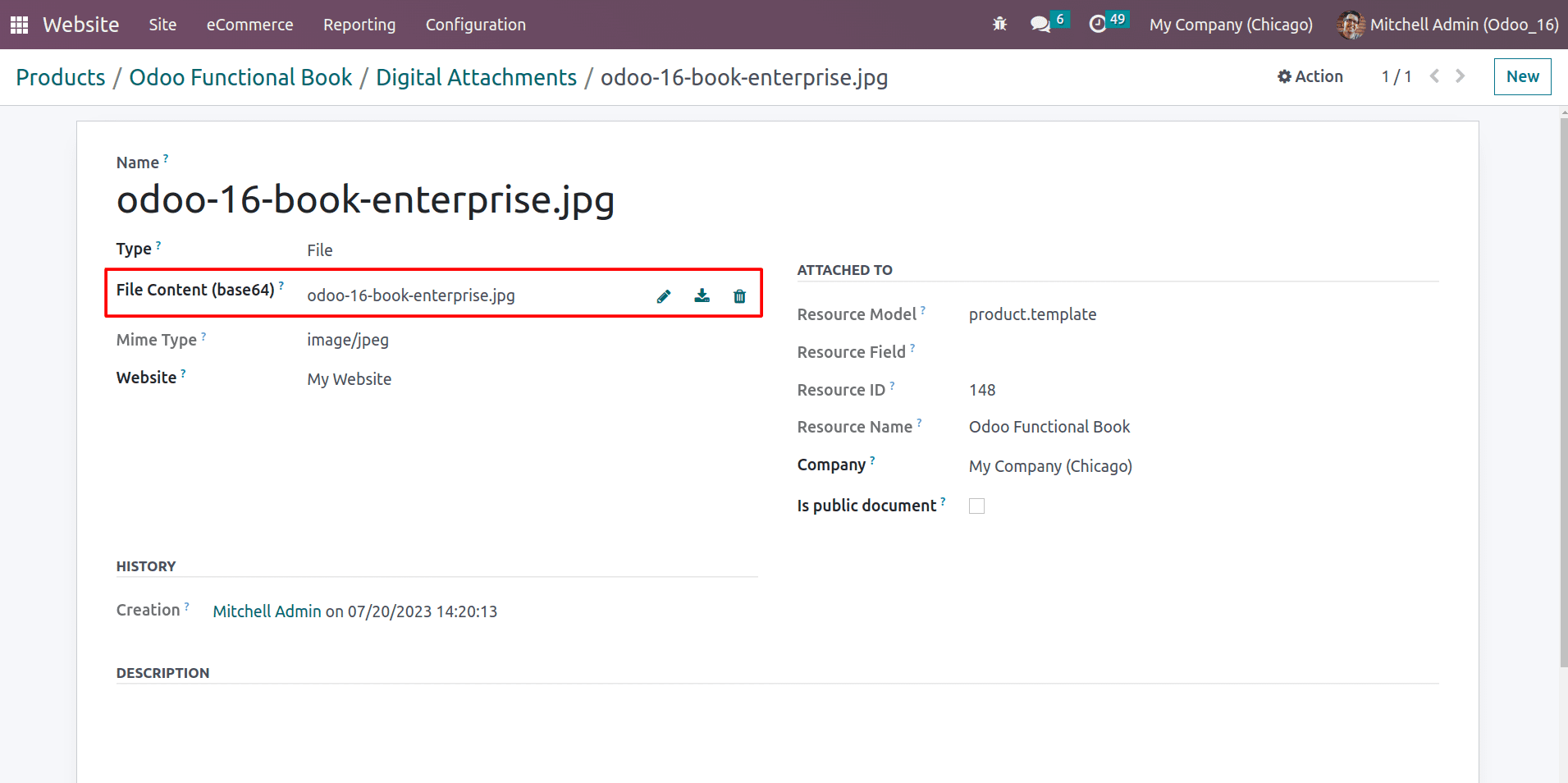Open the My Company (Chicago) switcher
This screenshot has height=783, width=1568.
(1231, 25)
